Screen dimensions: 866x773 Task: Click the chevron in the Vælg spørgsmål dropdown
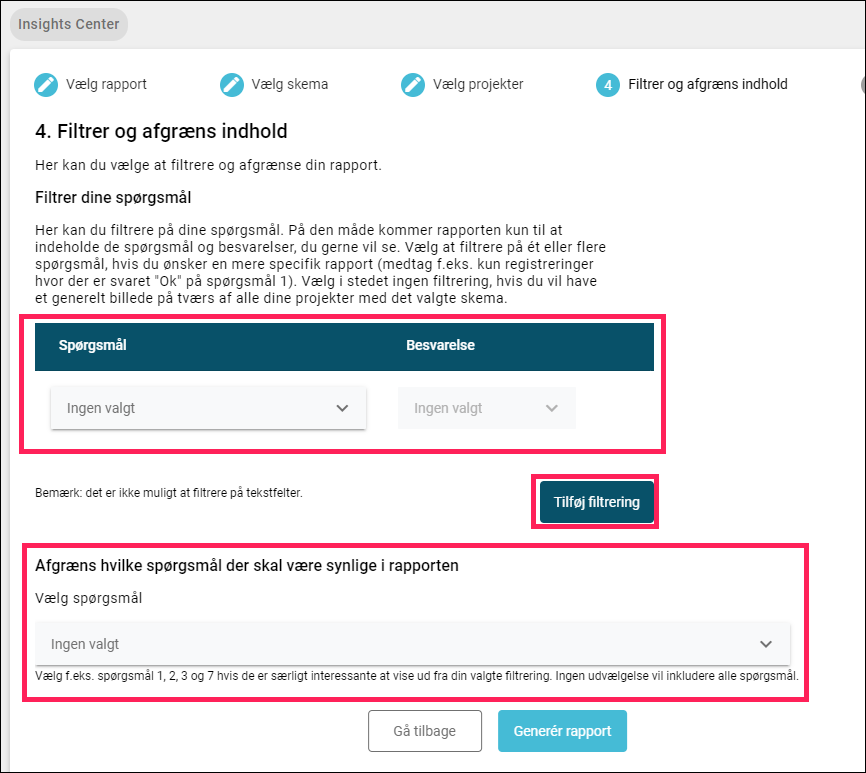coord(766,644)
